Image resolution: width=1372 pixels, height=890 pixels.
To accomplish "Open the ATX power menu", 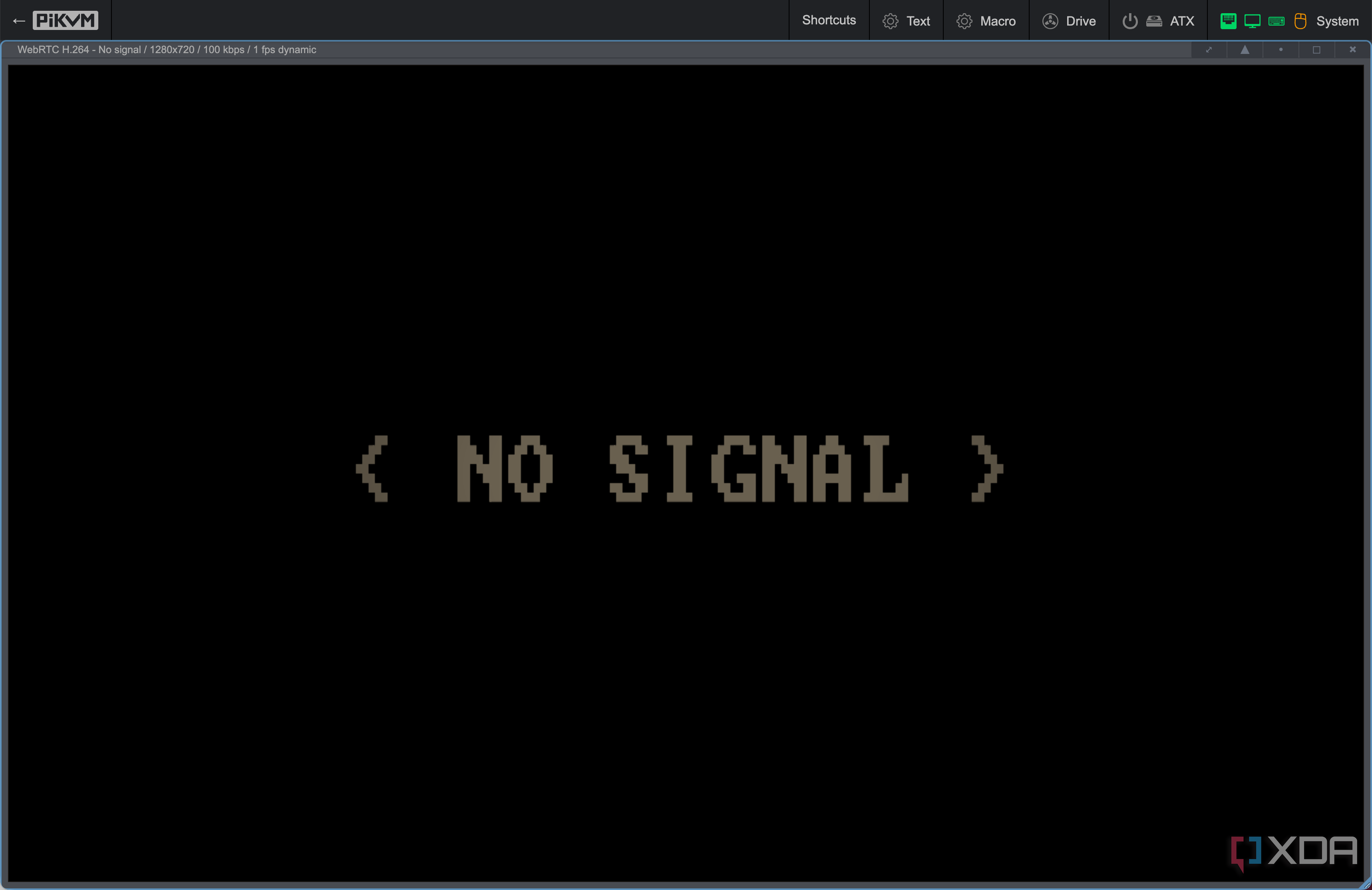I will point(1158,21).
